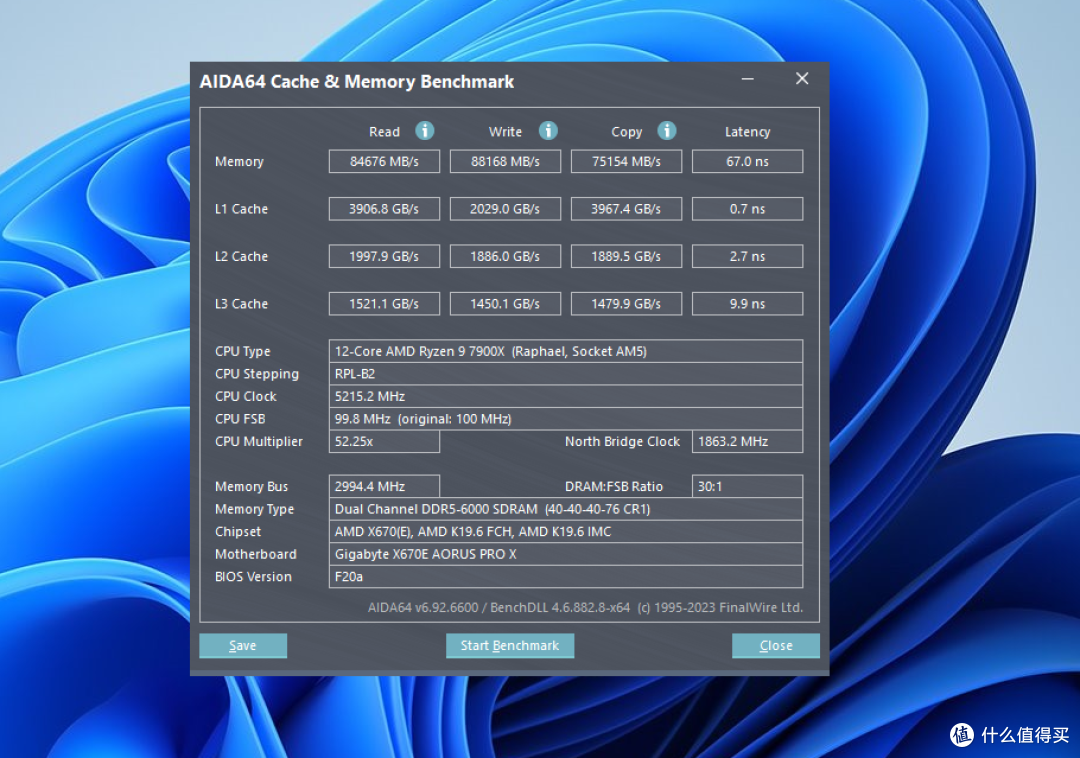The image size is (1080, 758).
Task: Click Memory Type field DDR5-6000 SDRAM
Action: point(565,509)
